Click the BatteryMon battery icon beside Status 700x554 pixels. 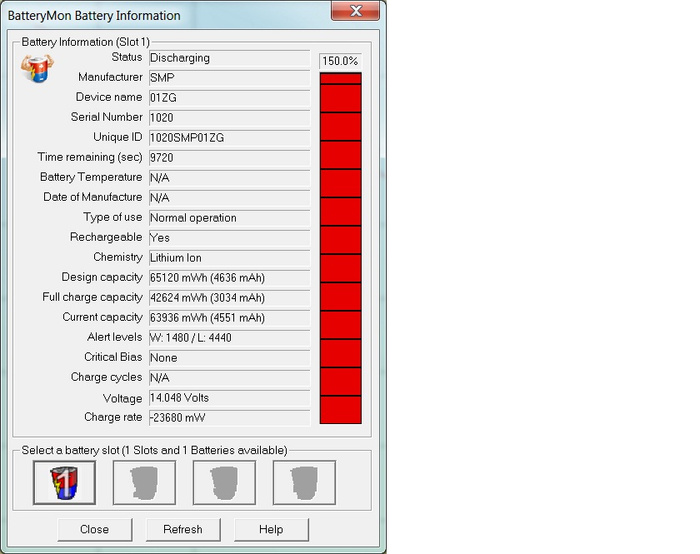(36, 69)
